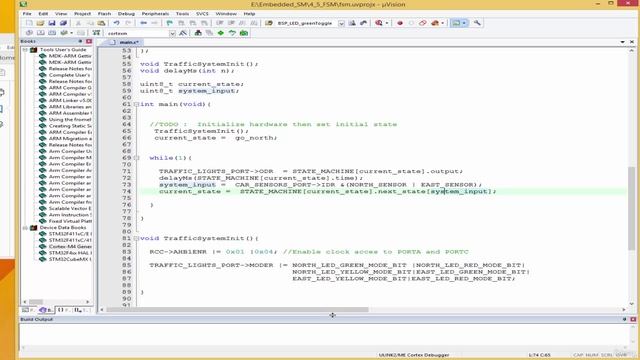Screen dimensions: 640x360
Task: Collapse the Tools User's Guide tree node
Action: (x=25, y=50)
